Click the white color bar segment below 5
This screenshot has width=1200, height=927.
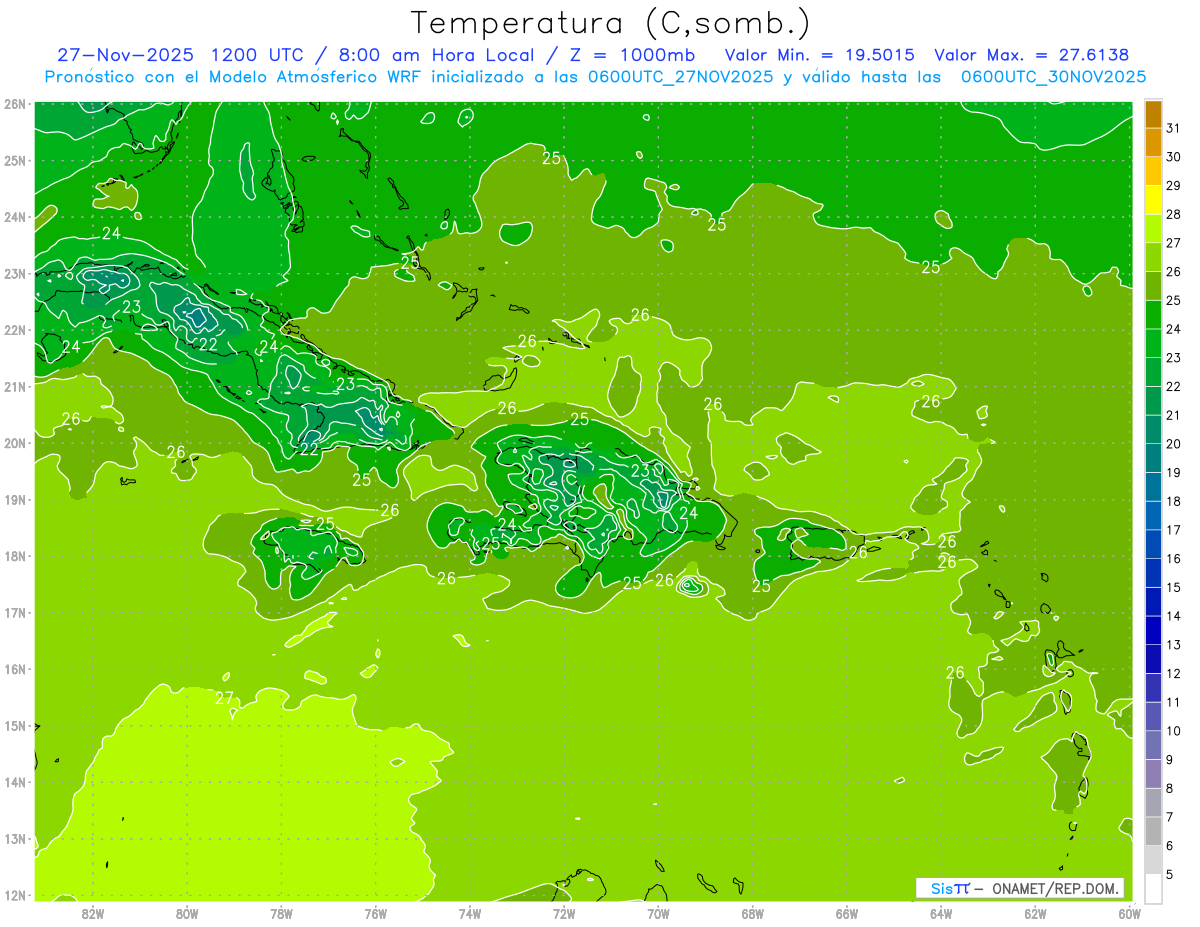click(x=1154, y=888)
